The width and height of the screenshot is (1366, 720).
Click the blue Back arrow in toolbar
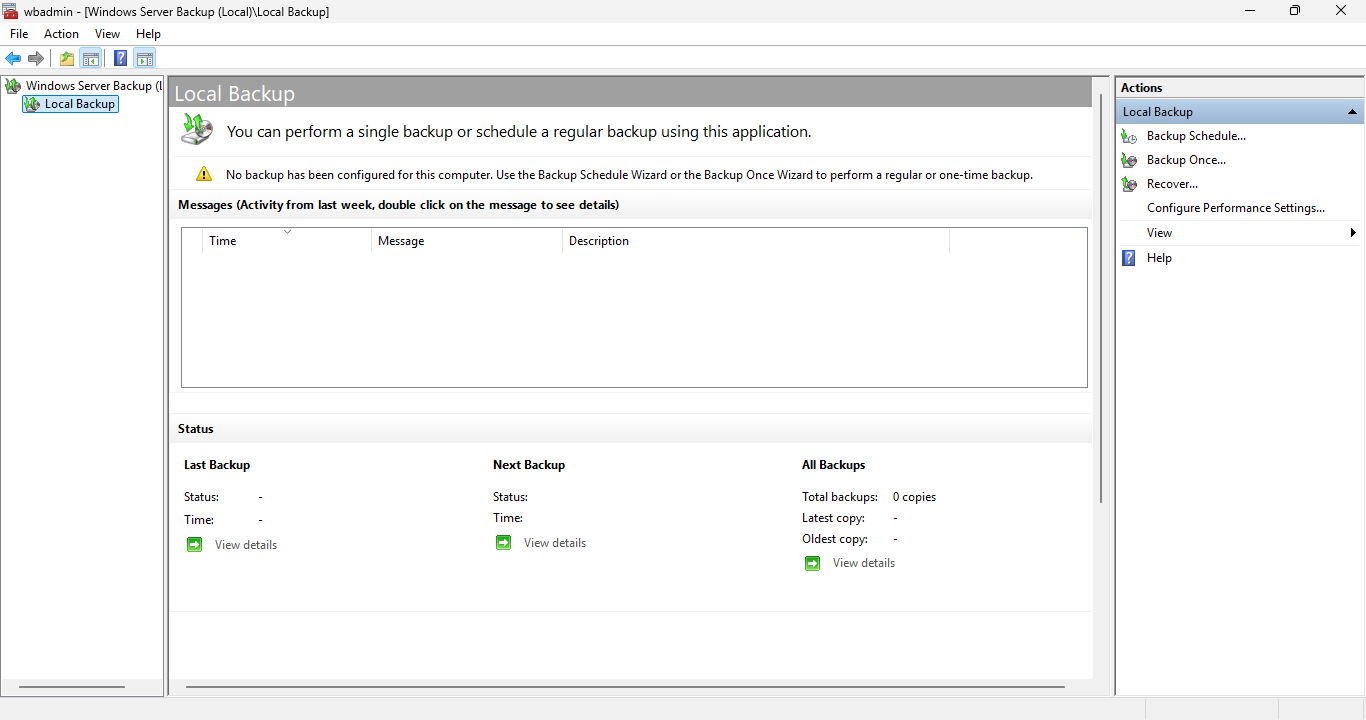pos(13,58)
